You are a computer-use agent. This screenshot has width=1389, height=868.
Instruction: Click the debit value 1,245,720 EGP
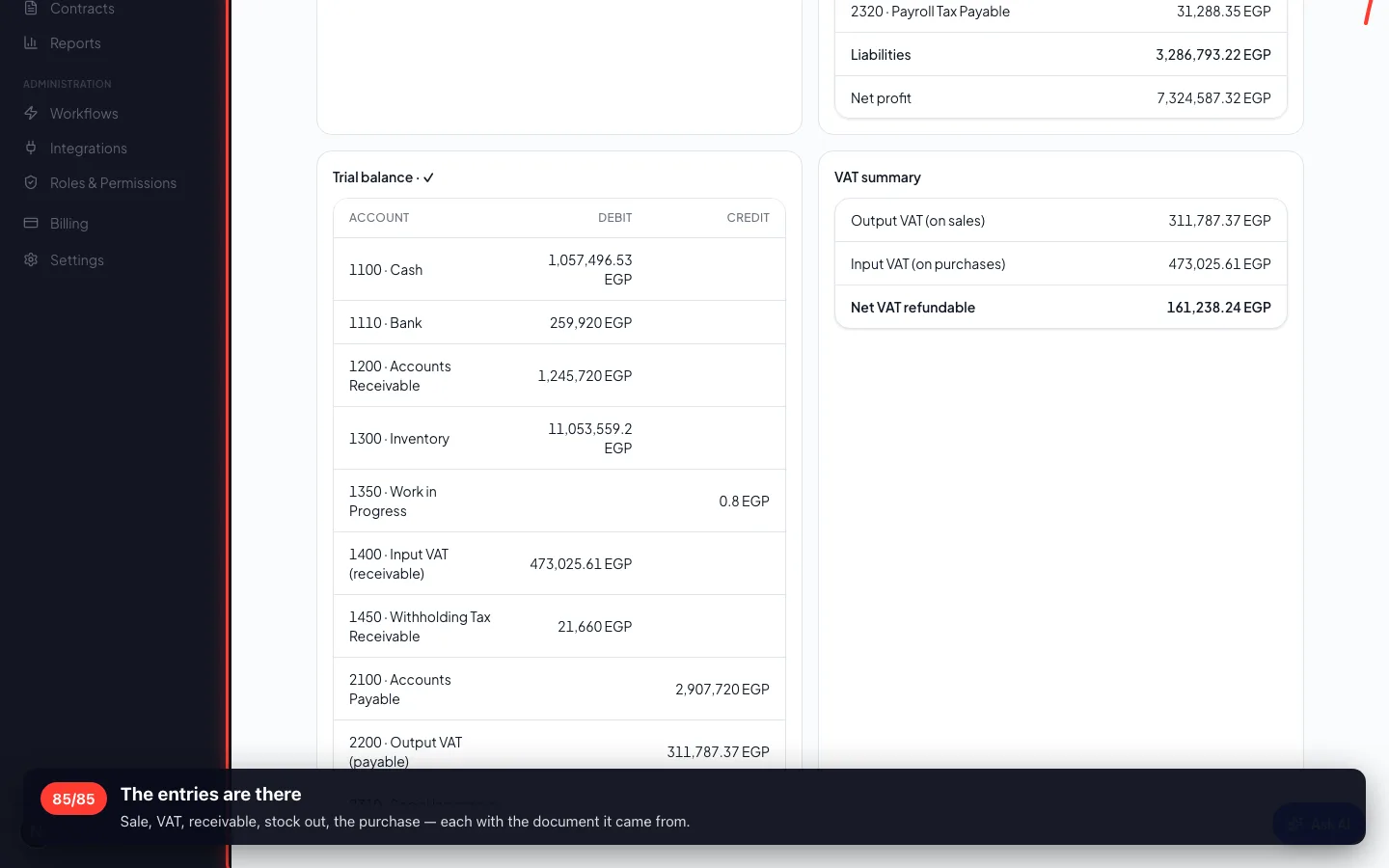(x=585, y=376)
